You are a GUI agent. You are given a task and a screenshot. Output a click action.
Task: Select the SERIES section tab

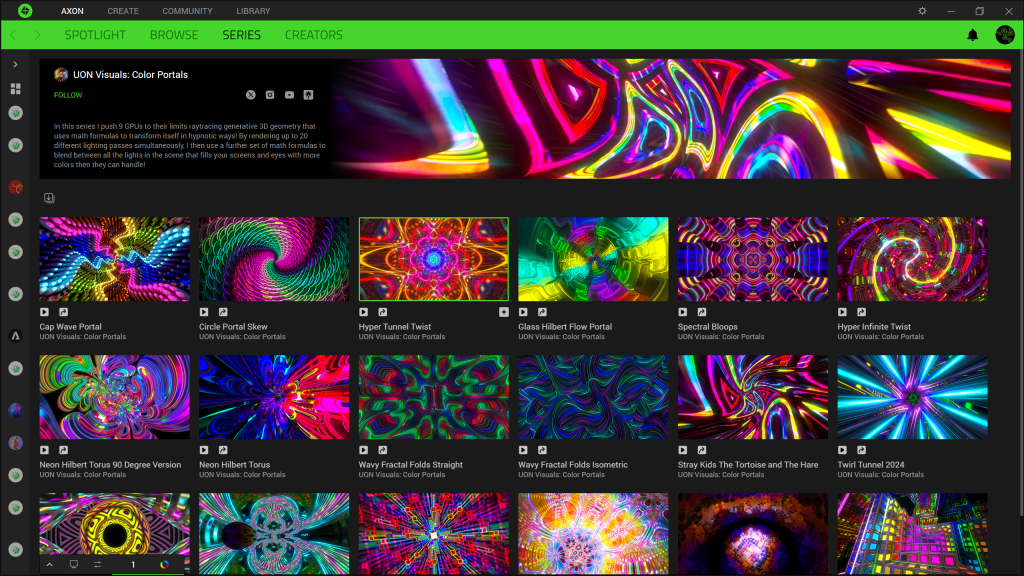click(242, 35)
